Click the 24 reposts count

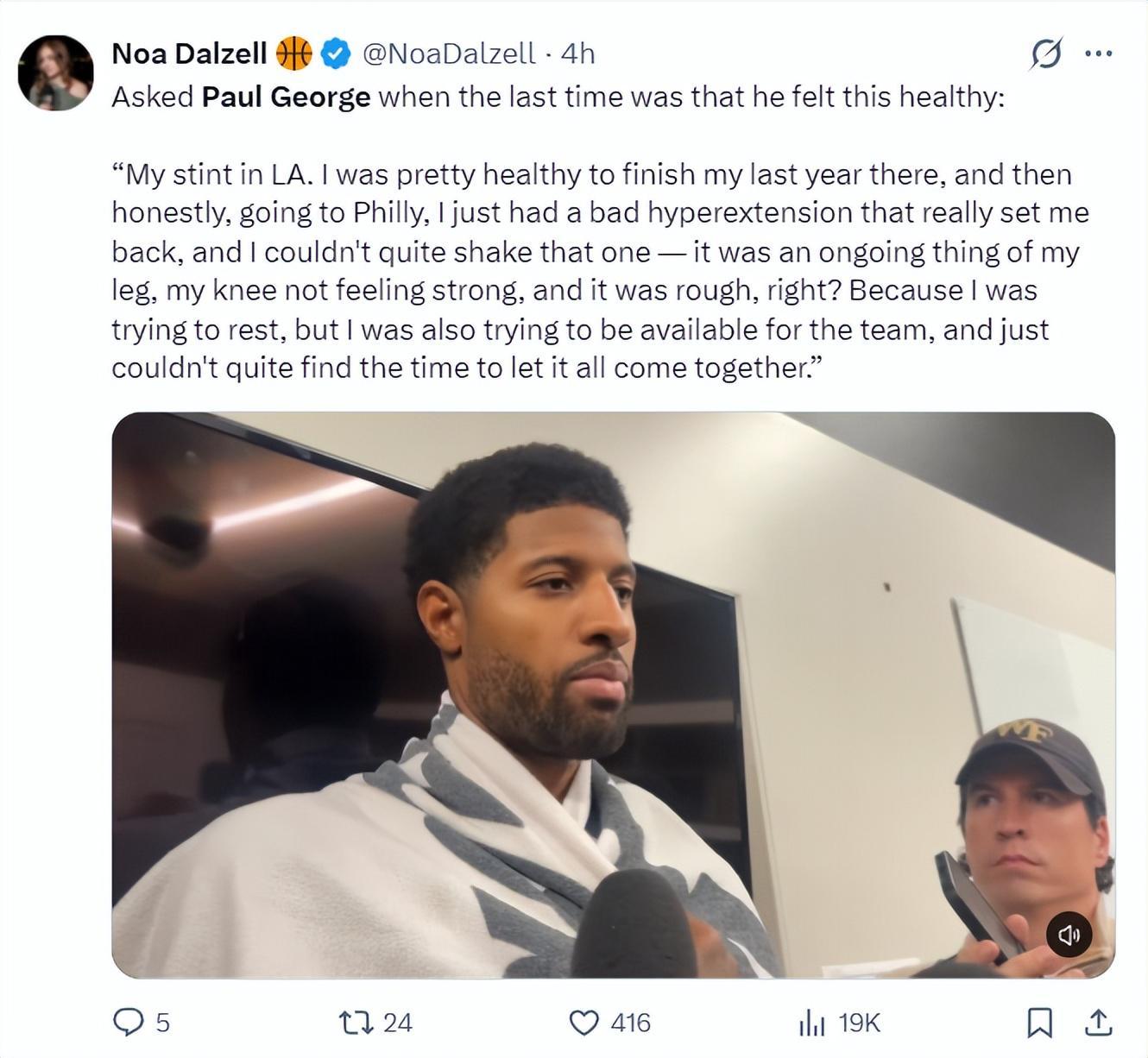(397, 1023)
